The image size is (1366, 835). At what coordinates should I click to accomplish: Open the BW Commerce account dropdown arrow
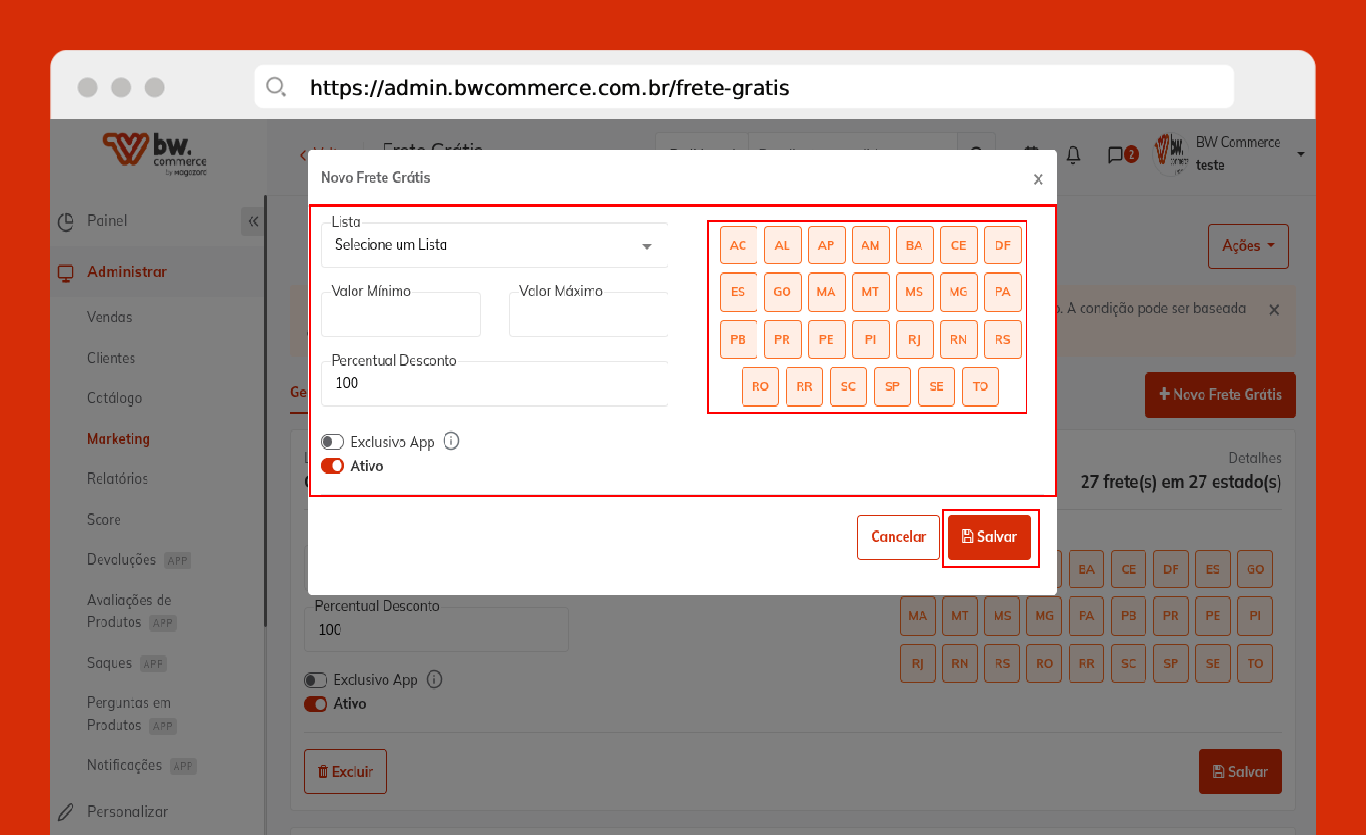pos(1301,154)
